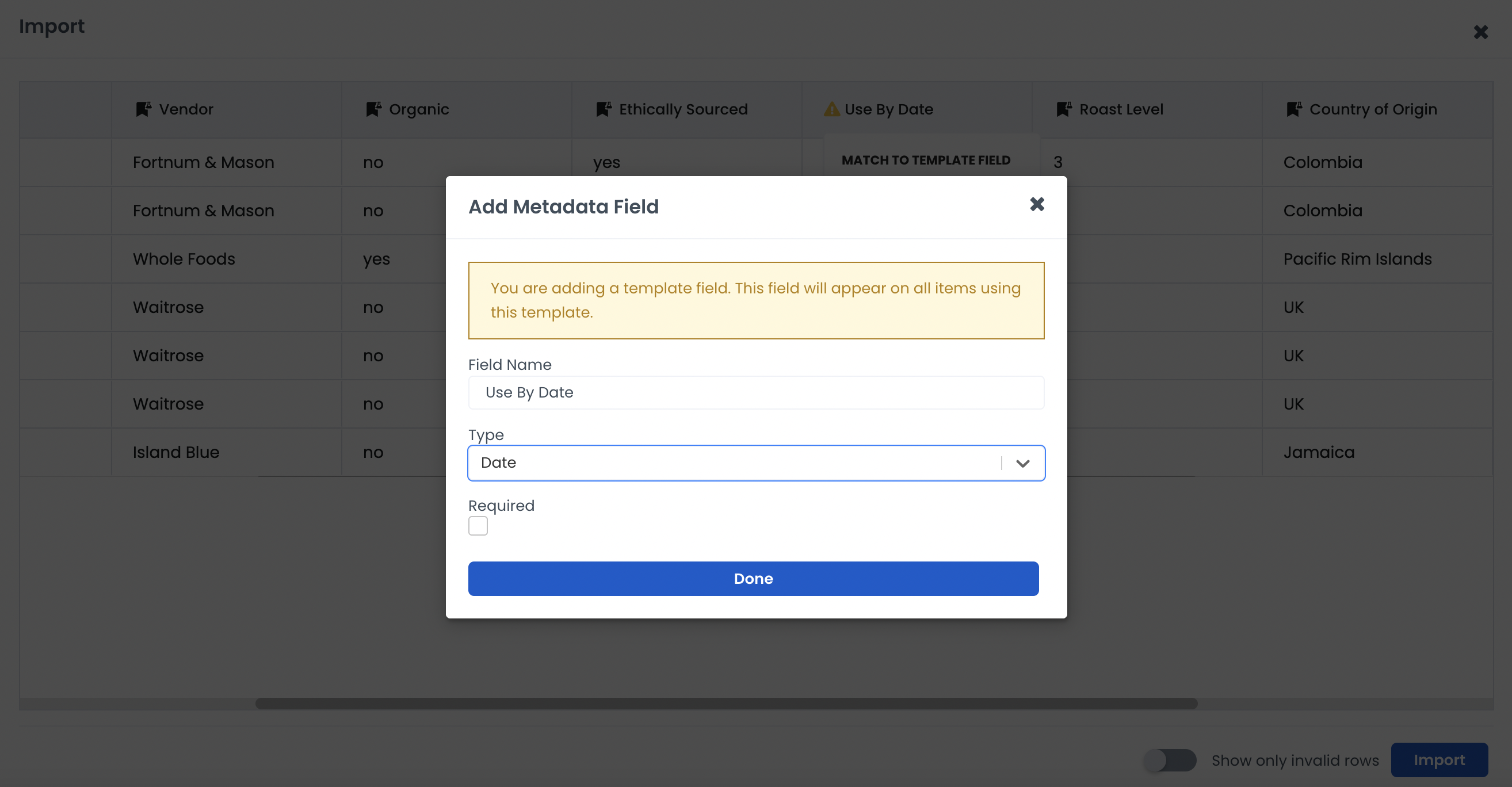Click the Pacific Rim Islands cell
1512x787 pixels.
tap(1357, 259)
